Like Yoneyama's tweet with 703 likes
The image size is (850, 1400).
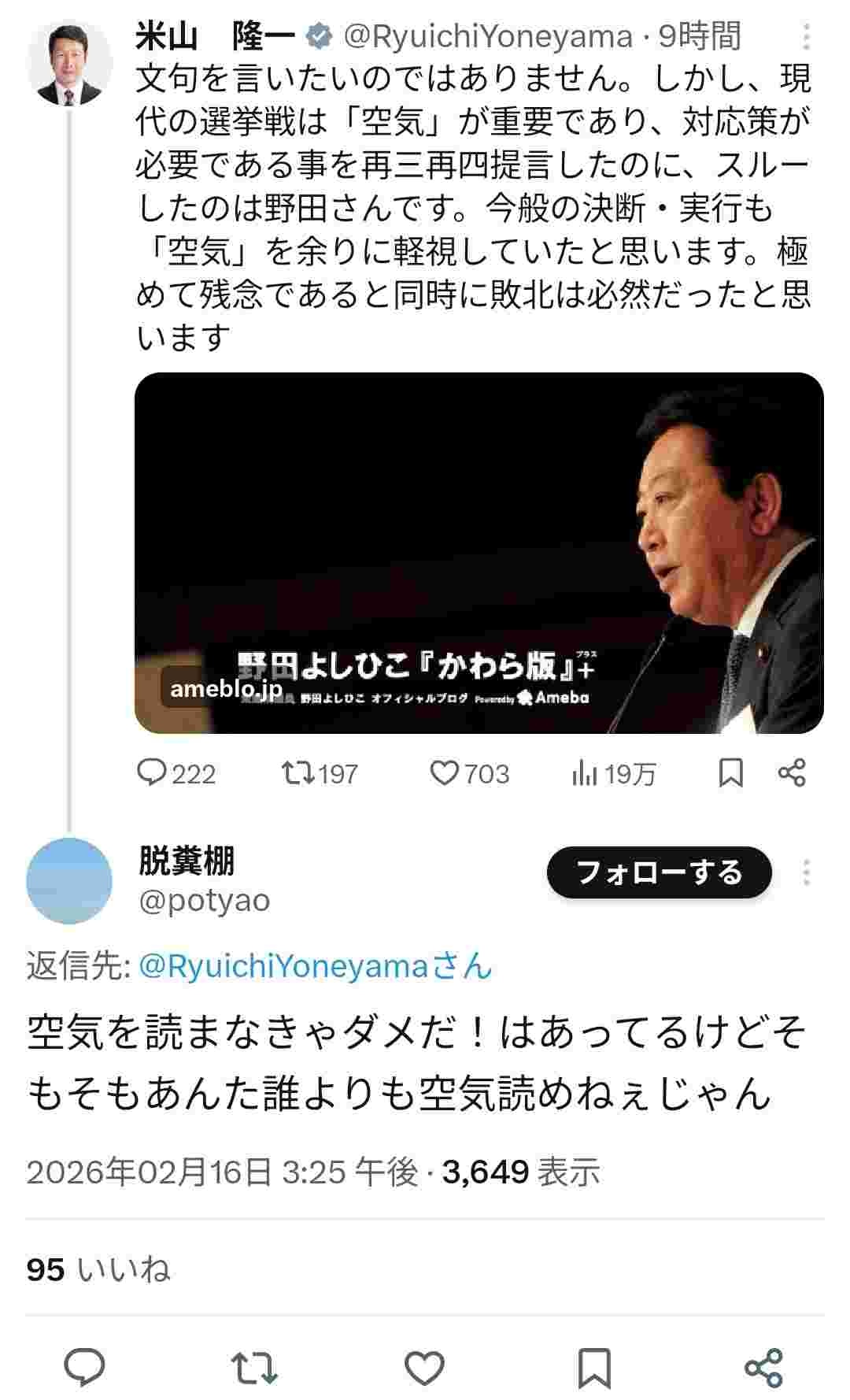tap(470, 773)
